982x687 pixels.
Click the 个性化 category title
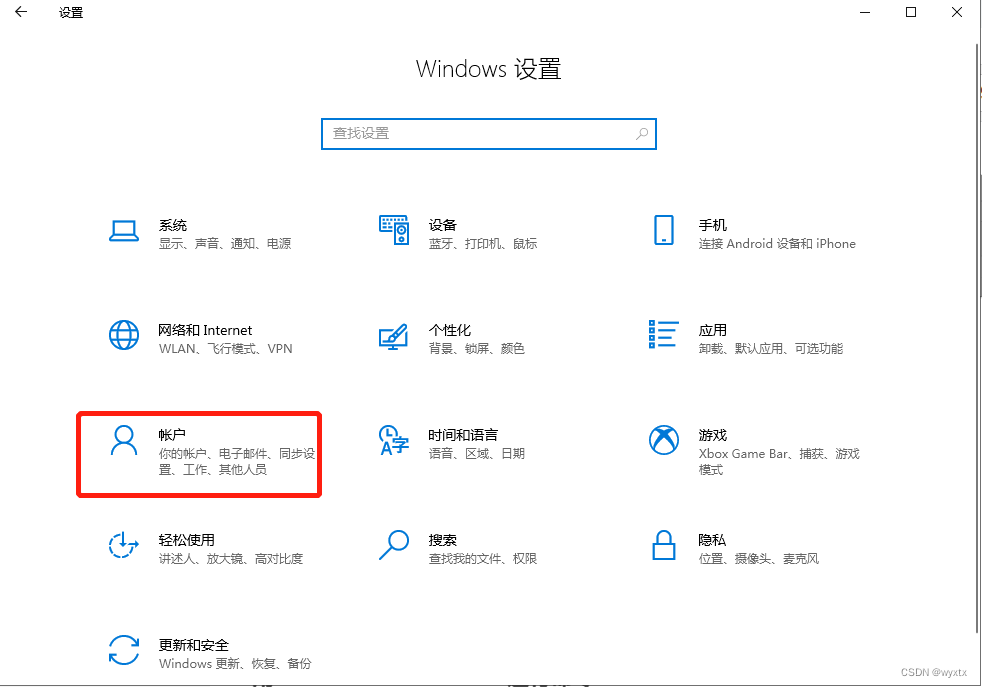(x=450, y=330)
